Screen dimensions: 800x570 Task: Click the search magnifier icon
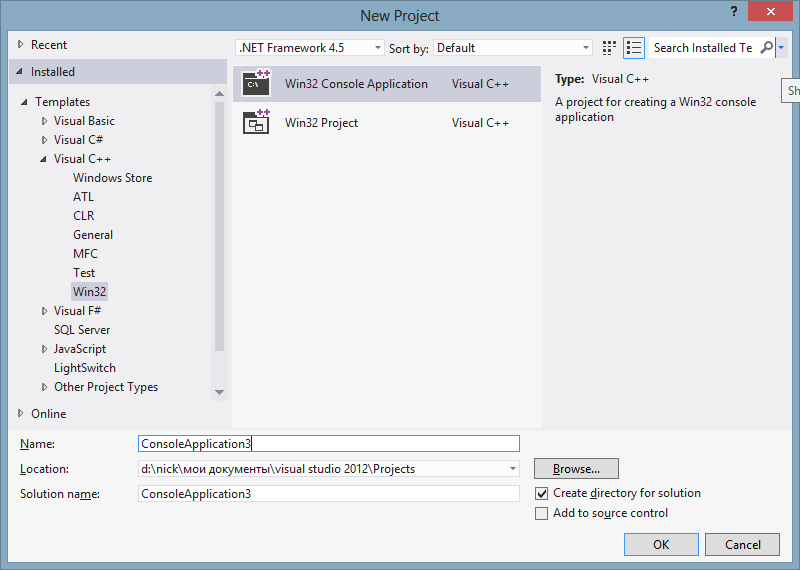(766, 48)
